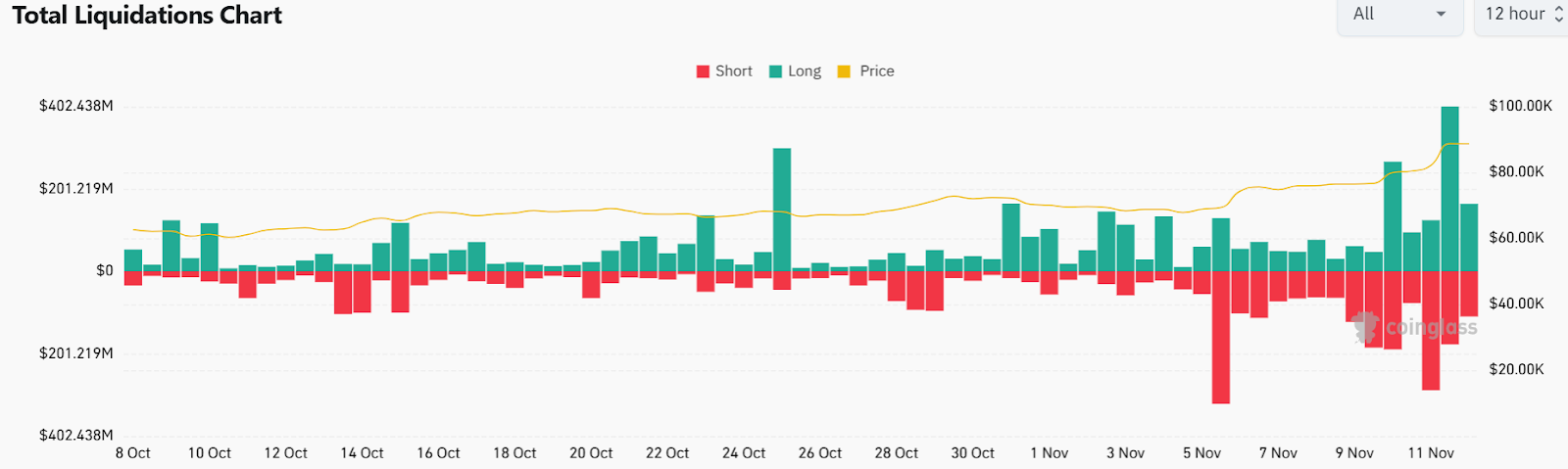
Task: Open the 12 hour interval selector
Action: 1514,15
